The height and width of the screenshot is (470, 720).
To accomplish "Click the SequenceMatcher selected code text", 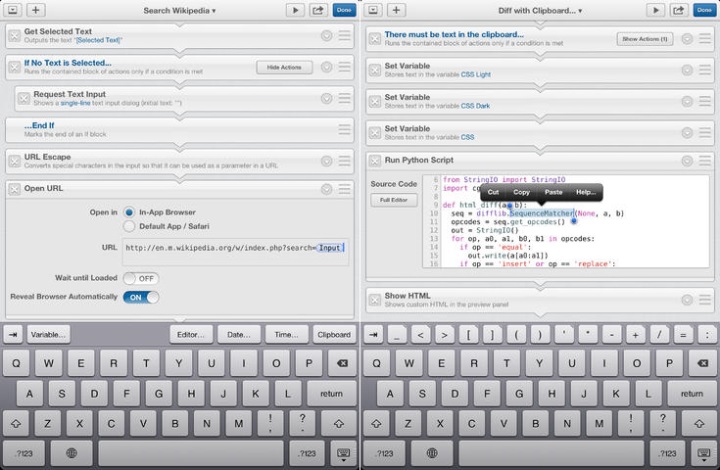I will coord(541,213).
